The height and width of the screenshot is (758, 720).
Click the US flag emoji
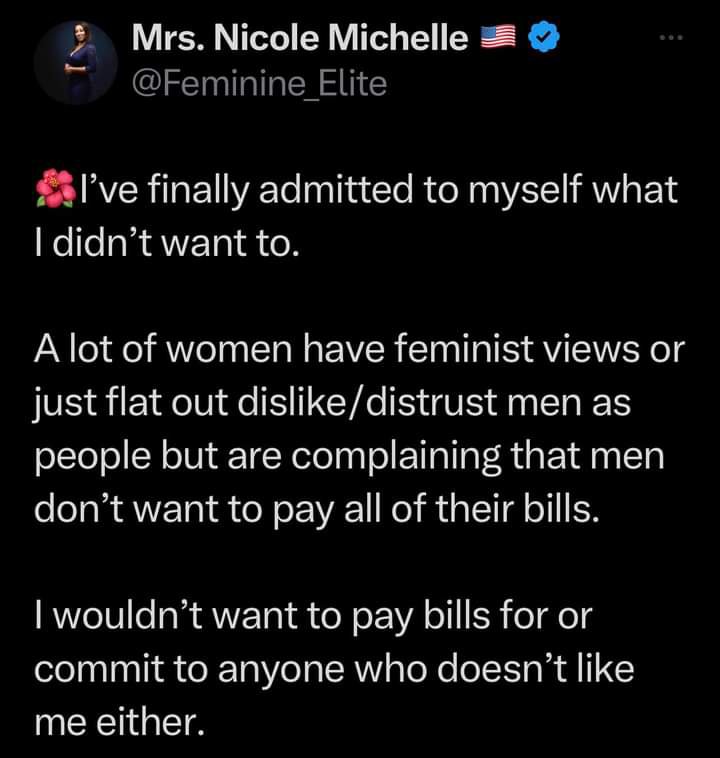(497, 39)
